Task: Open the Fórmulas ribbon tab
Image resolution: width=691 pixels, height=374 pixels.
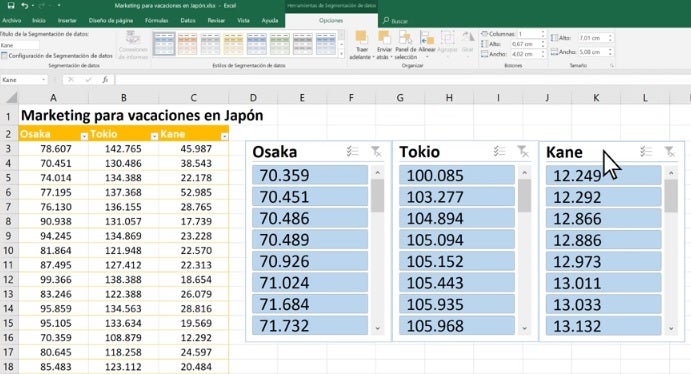Action: (156, 20)
